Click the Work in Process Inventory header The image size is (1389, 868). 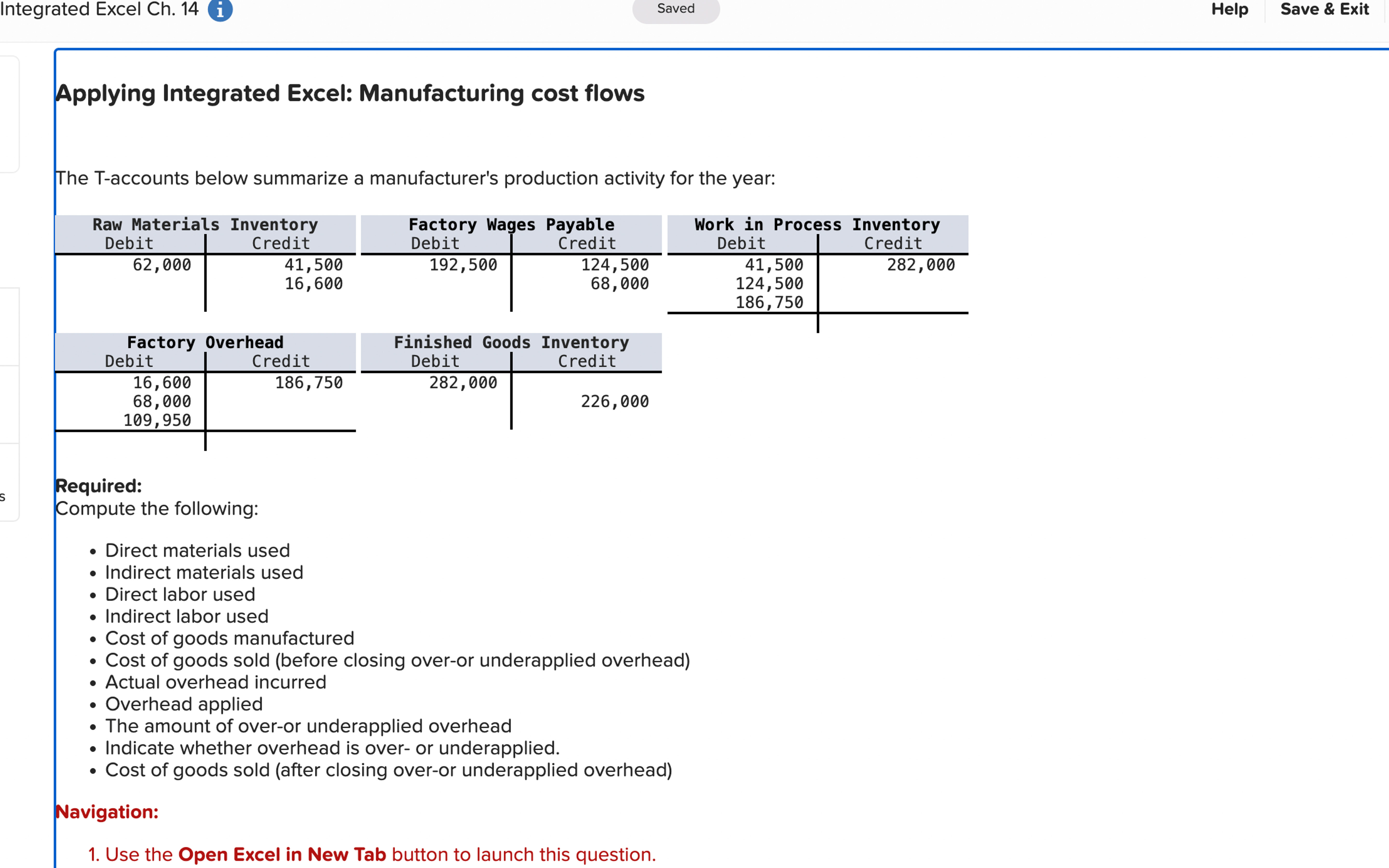coord(817,224)
